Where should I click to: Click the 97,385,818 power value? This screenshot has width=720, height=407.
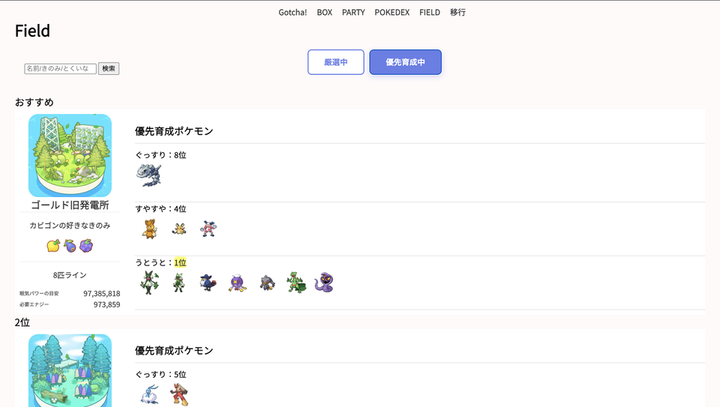[x=102, y=294]
